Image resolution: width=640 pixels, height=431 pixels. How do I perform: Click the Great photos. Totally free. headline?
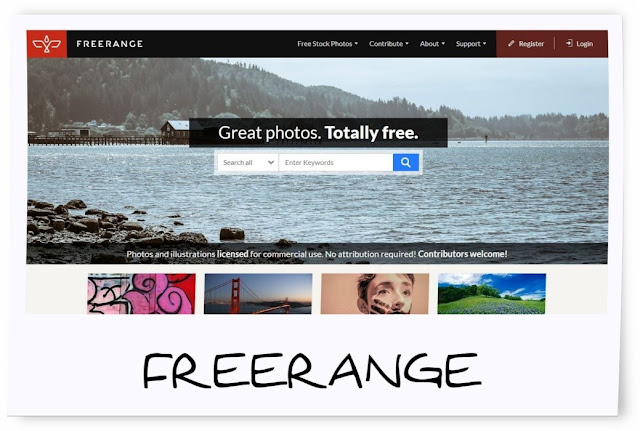pyautogui.click(x=318, y=133)
